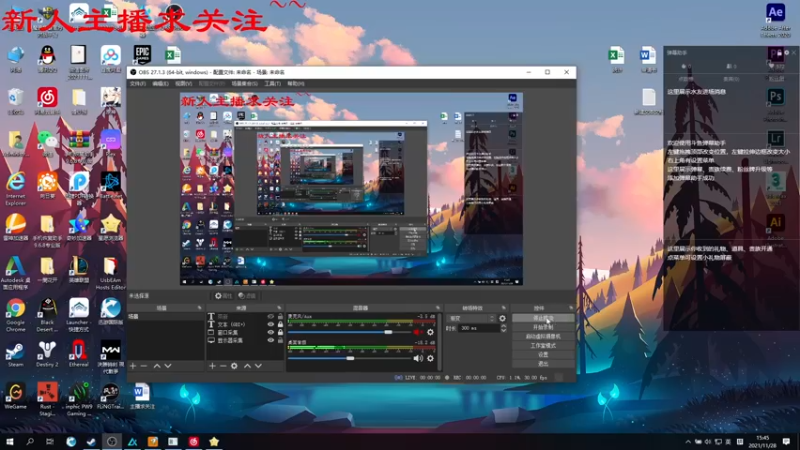
Task: Toggle lock on first text source
Action: 280,316
